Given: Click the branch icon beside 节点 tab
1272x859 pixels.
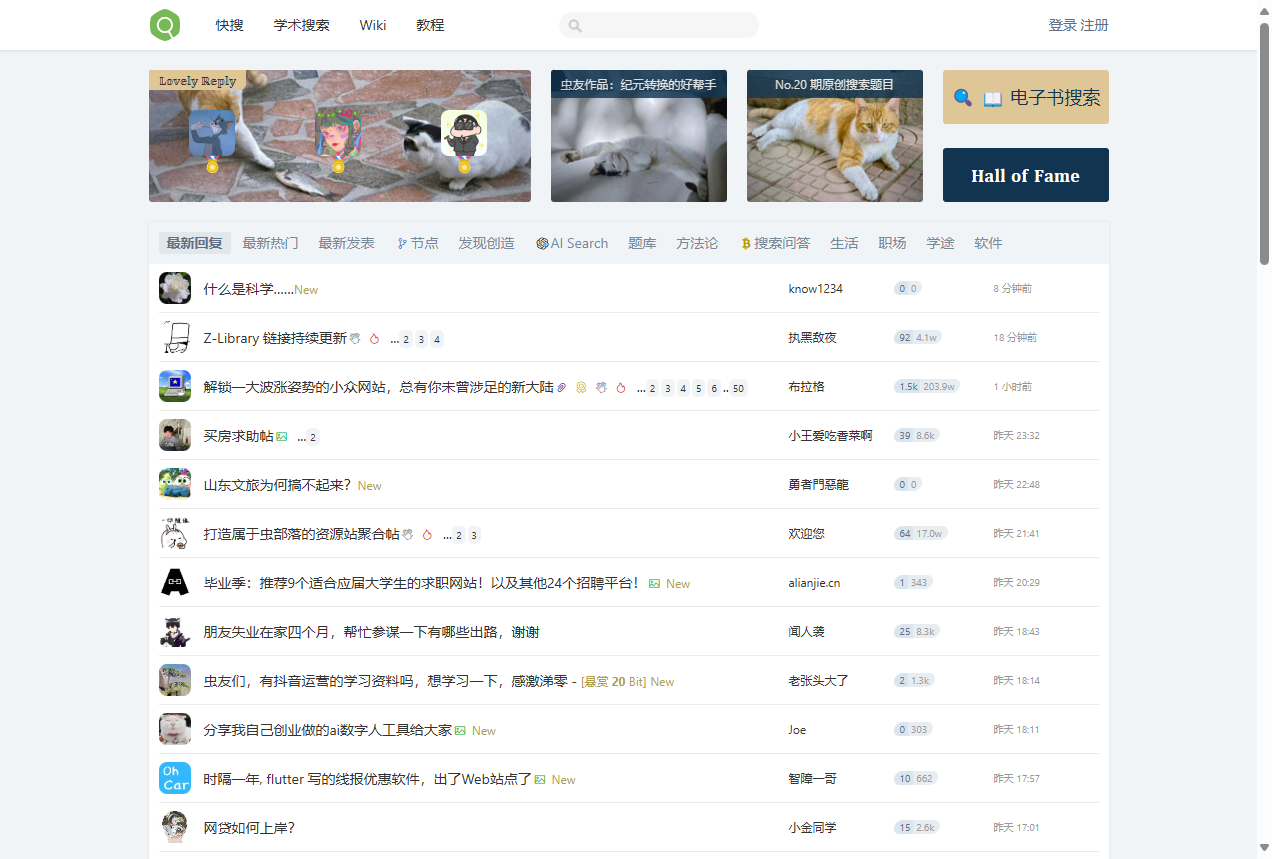Looking at the screenshot, I should 402,243.
